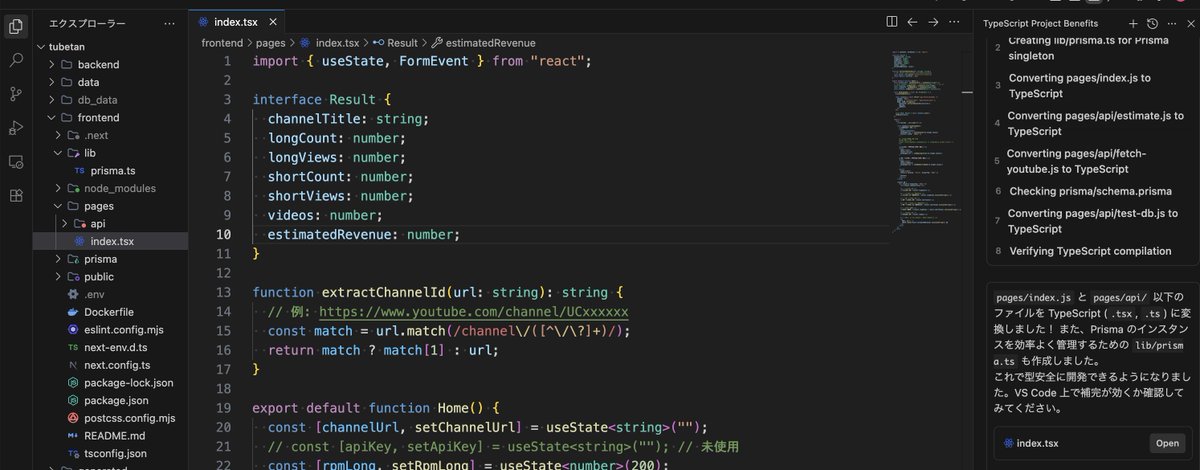Open the Source Control view

[x=16, y=94]
